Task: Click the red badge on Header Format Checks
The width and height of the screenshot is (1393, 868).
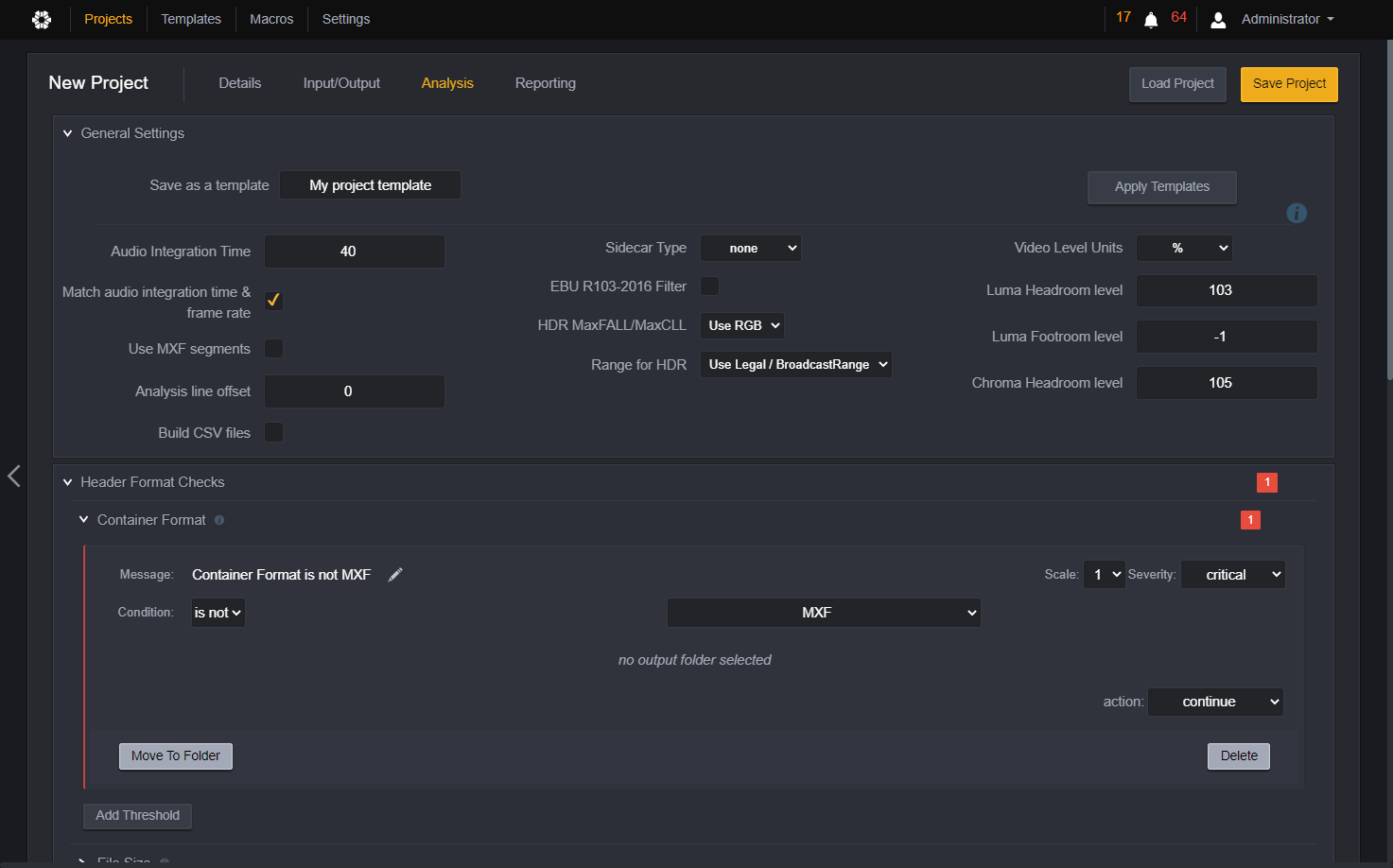Action: tap(1267, 482)
